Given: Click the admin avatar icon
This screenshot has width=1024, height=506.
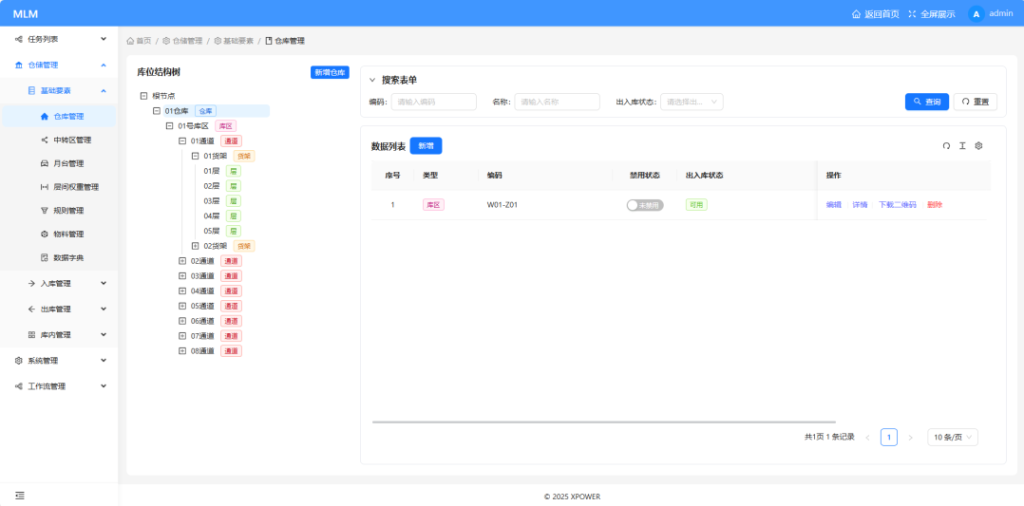Looking at the screenshot, I should pos(976,14).
